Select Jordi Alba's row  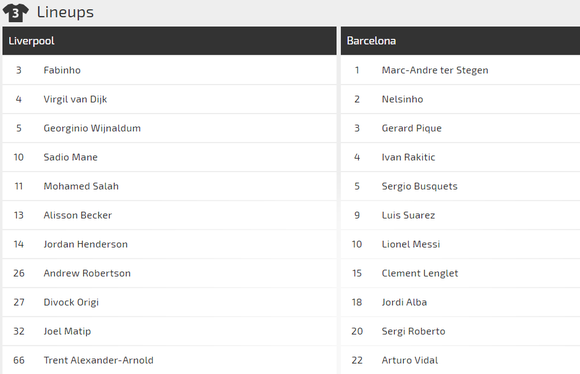(460, 302)
